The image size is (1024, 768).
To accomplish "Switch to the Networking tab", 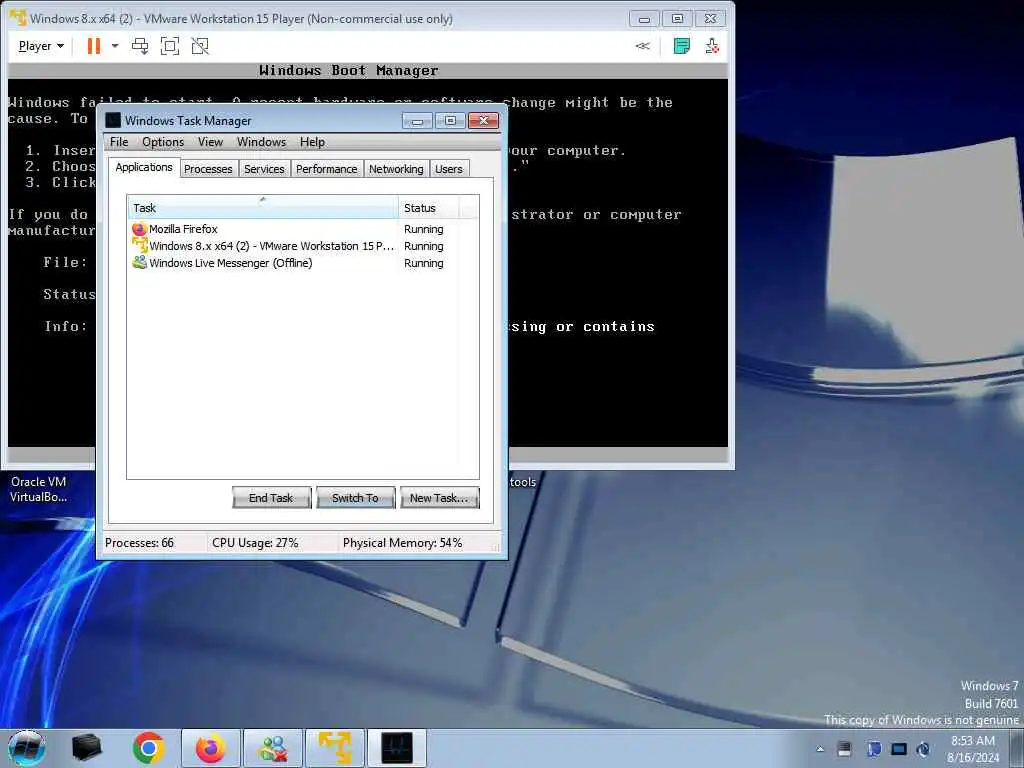I will tap(396, 169).
